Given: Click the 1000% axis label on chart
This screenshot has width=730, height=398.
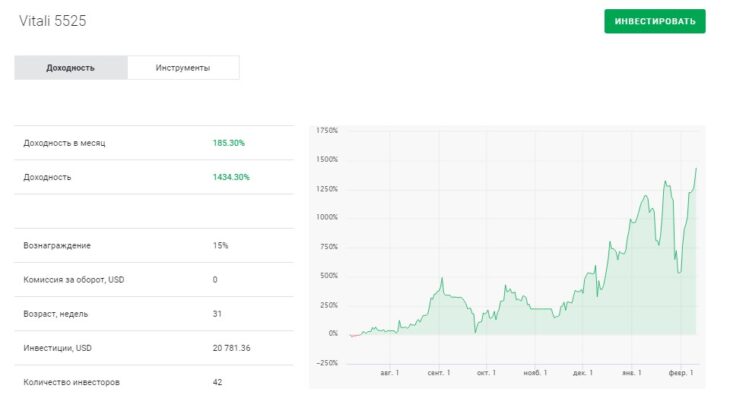Looking at the screenshot, I should [327, 217].
